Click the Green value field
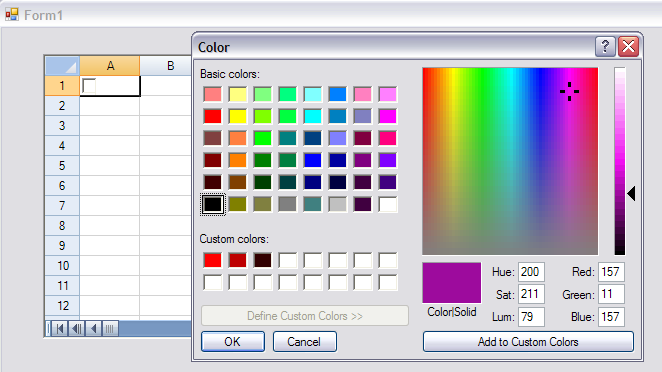 (611, 294)
